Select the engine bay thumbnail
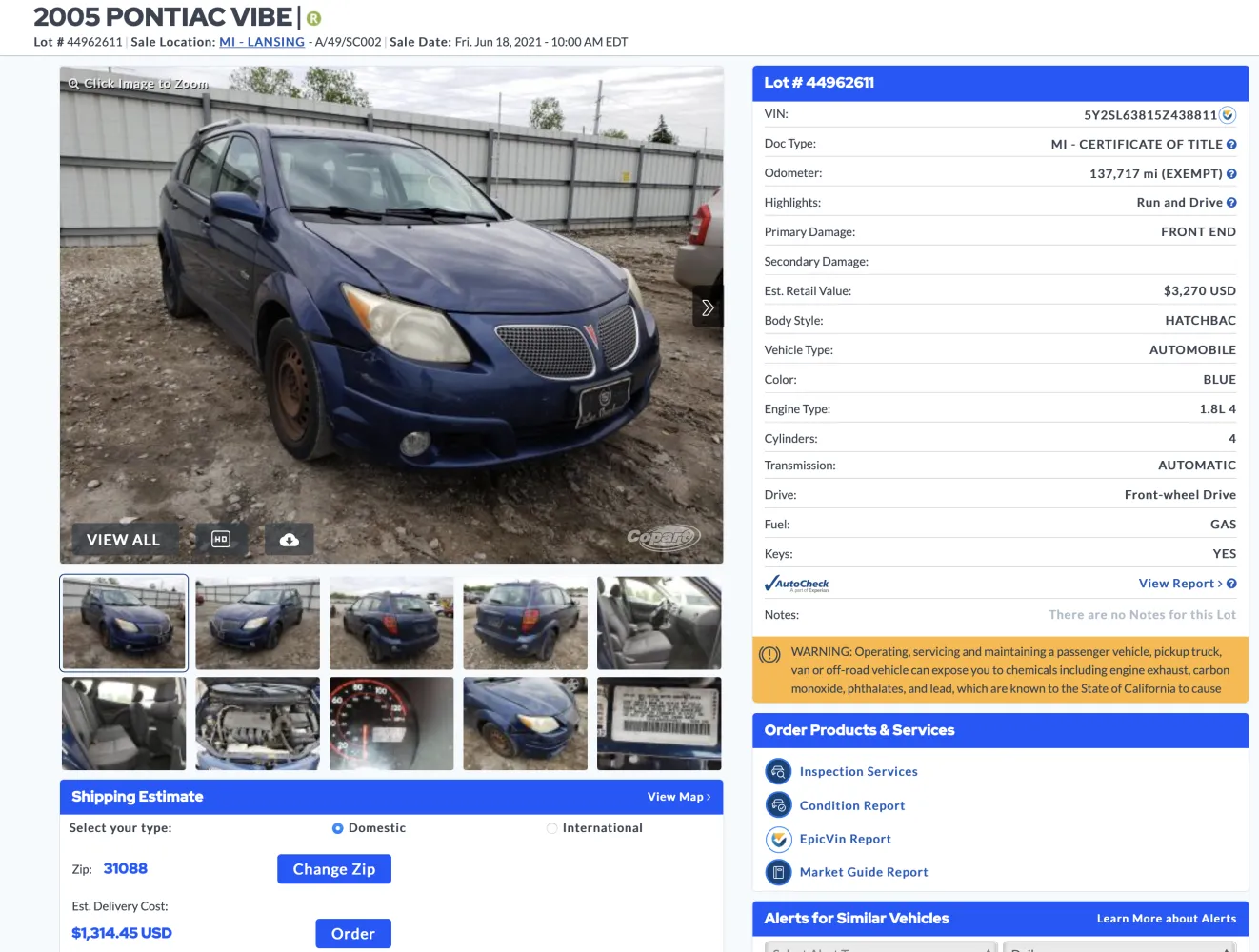 [x=258, y=724]
